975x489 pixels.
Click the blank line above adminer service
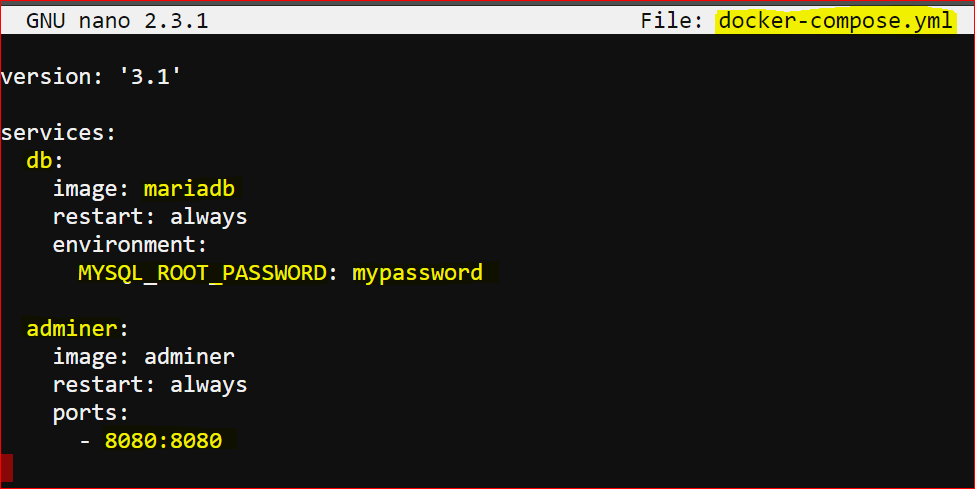point(488,300)
